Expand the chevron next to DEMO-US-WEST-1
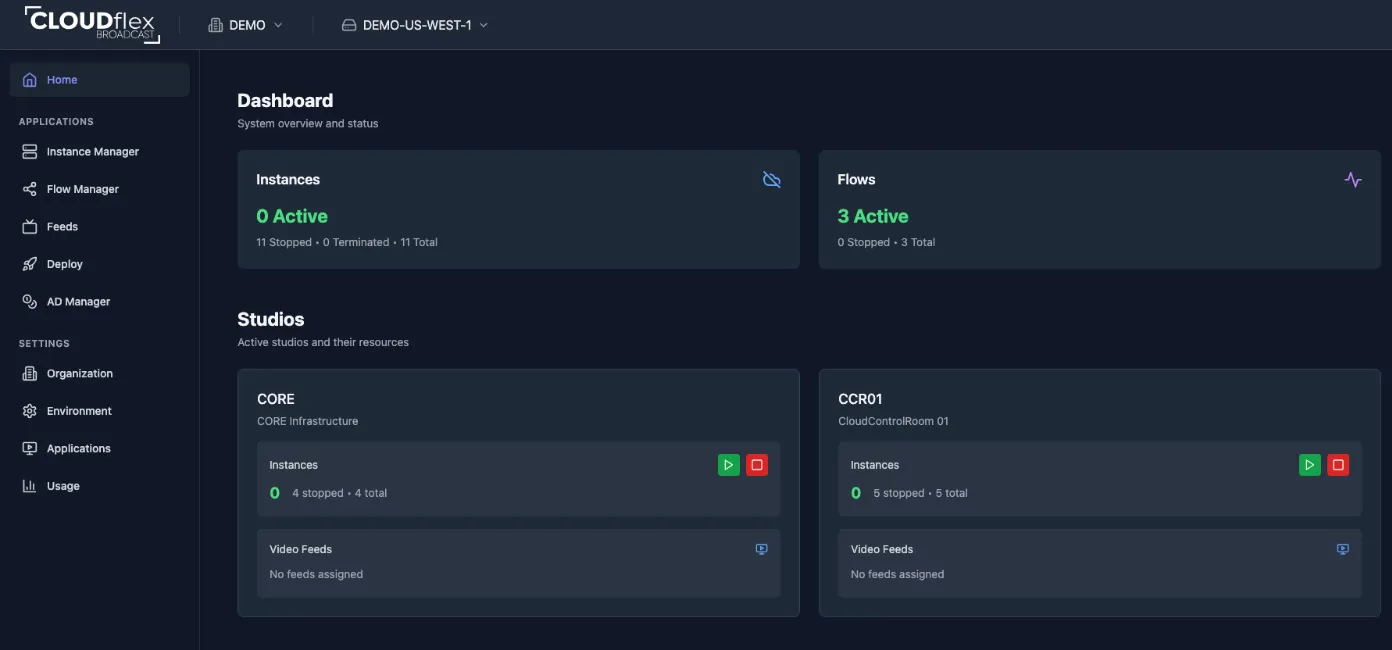The width and height of the screenshot is (1392, 650). (484, 25)
